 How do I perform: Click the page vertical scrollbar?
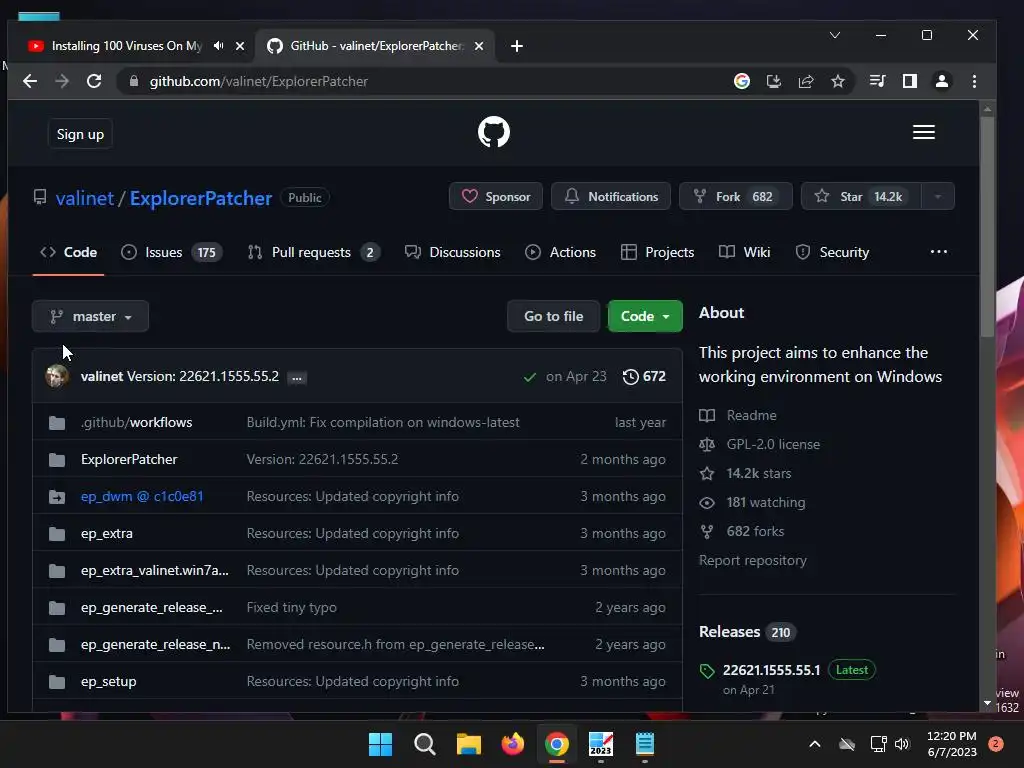click(987, 227)
